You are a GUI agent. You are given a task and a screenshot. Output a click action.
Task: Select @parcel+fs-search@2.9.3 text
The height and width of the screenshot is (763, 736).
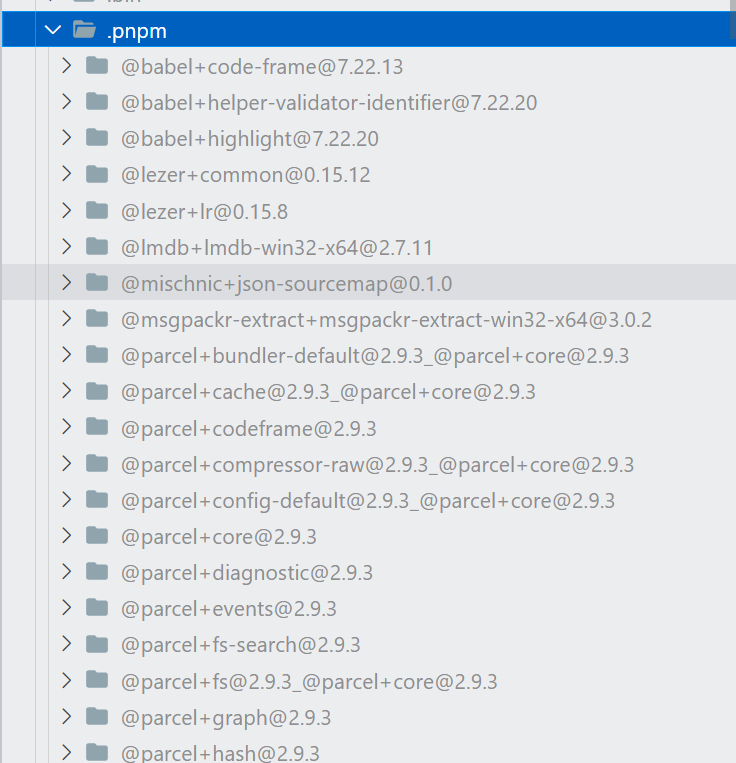point(240,645)
